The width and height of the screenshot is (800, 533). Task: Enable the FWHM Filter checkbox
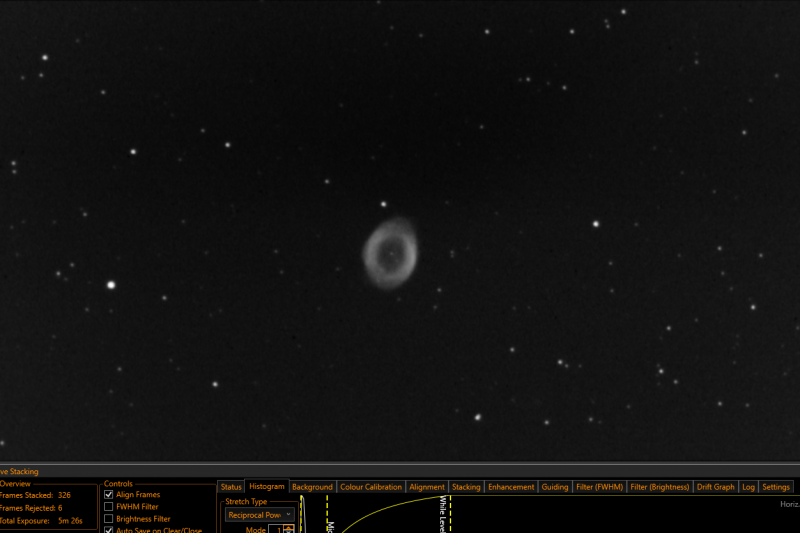click(108, 506)
